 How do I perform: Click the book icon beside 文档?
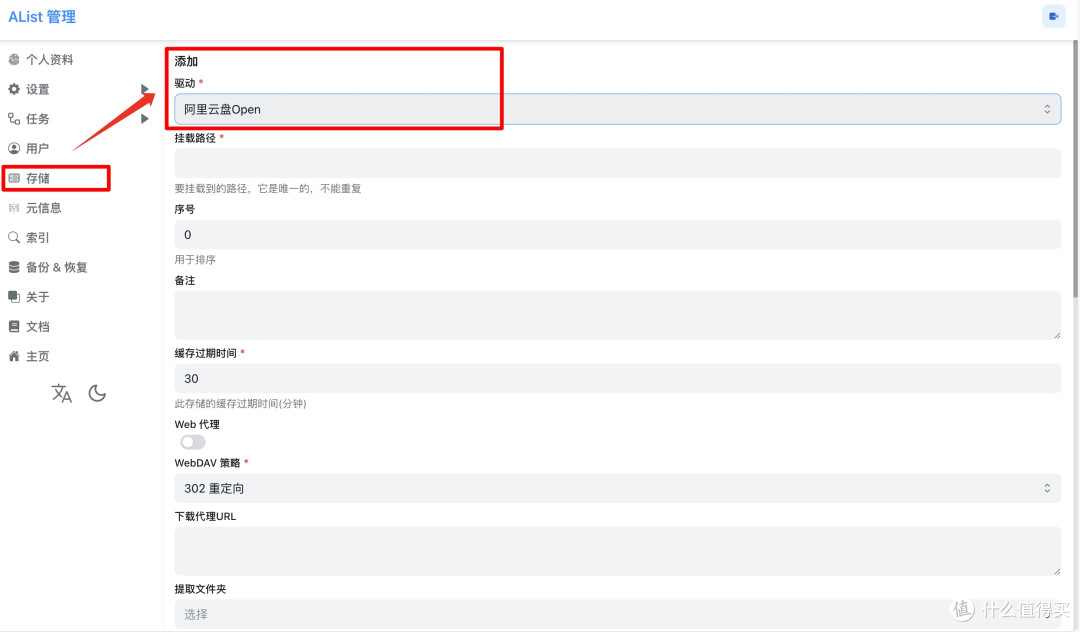coord(14,326)
